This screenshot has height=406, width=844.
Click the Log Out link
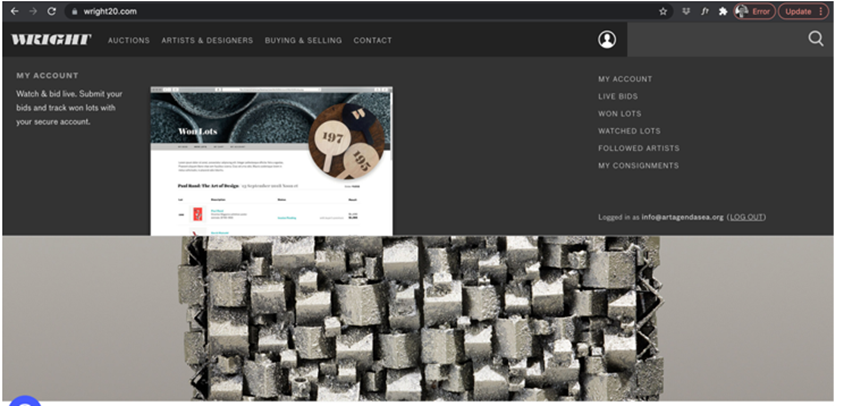point(746,217)
